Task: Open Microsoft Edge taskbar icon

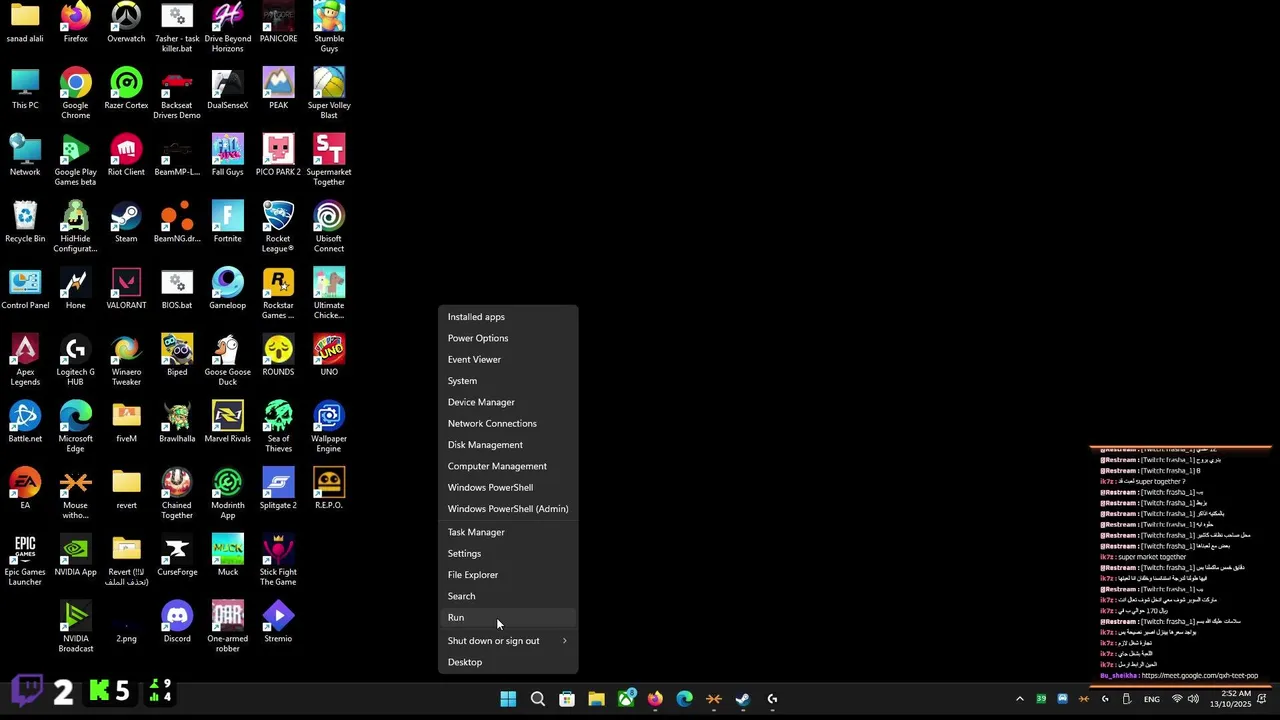Action: click(684, 699)
